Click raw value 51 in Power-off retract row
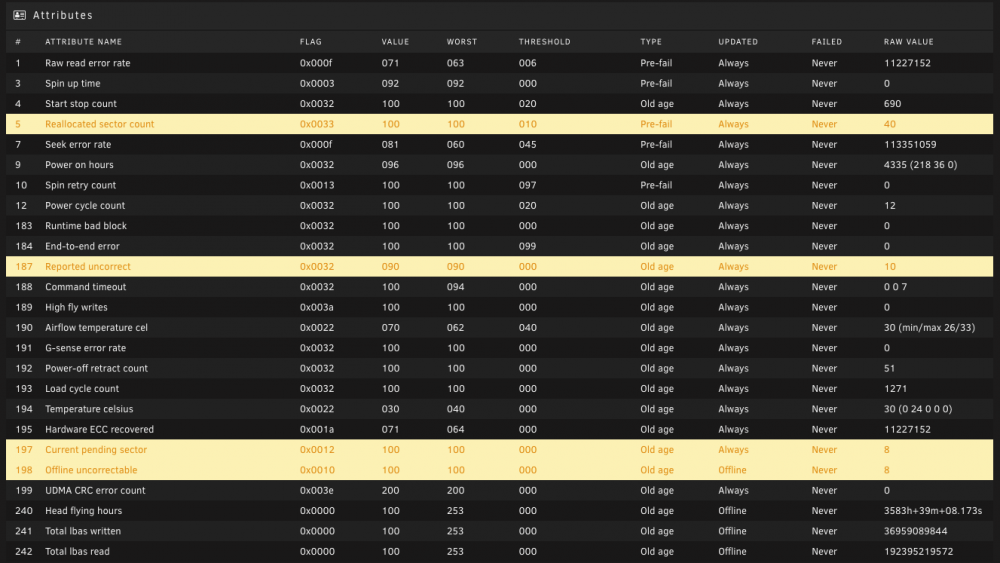The image size is (1000, 563). (889, 369)
